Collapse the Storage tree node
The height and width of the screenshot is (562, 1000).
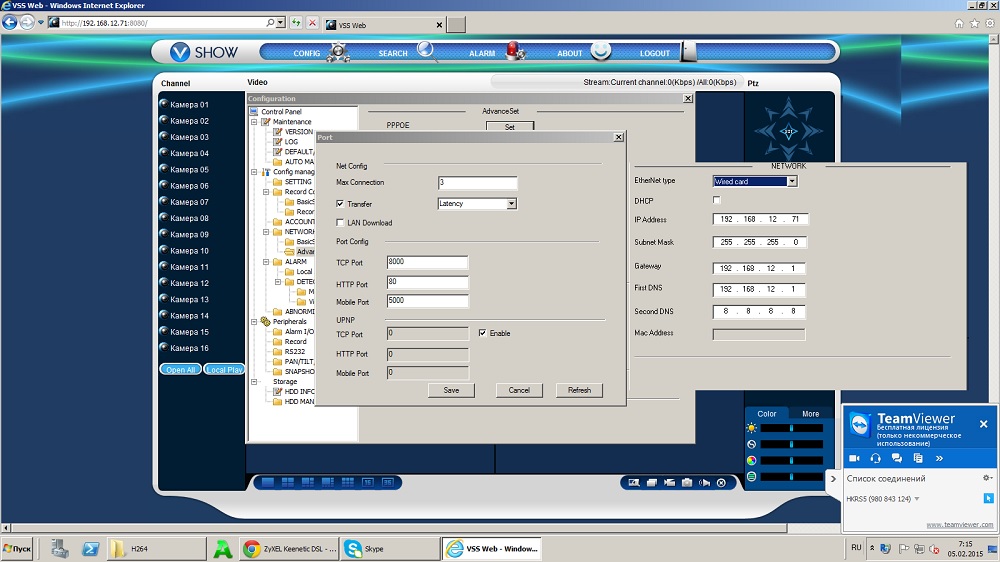click(254, 381)
